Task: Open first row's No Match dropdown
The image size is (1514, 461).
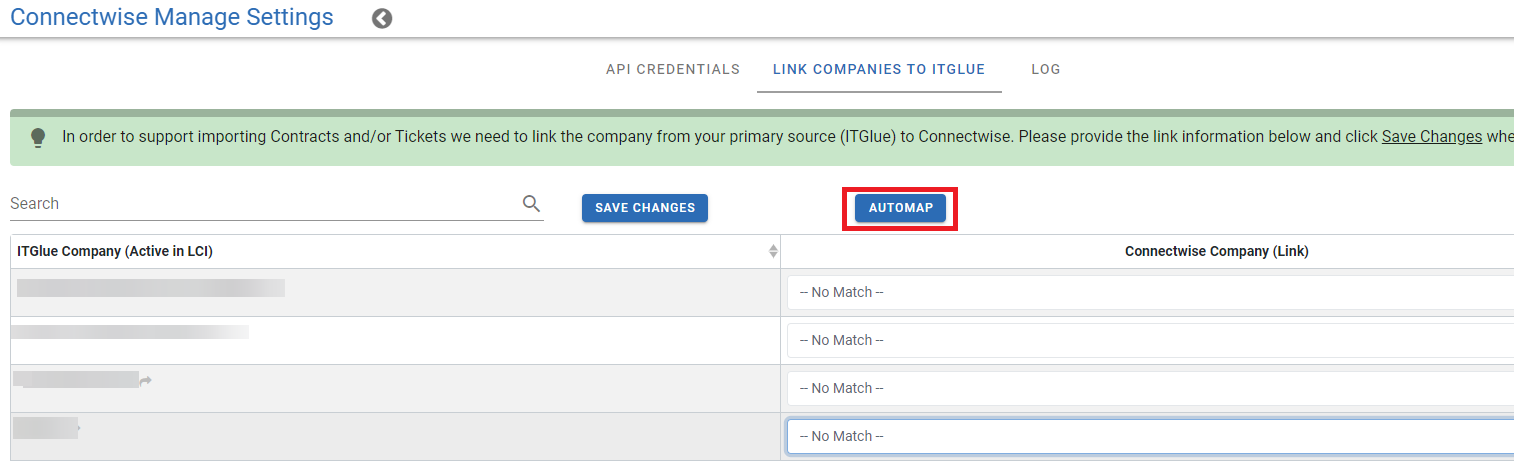Action: 1150,293
